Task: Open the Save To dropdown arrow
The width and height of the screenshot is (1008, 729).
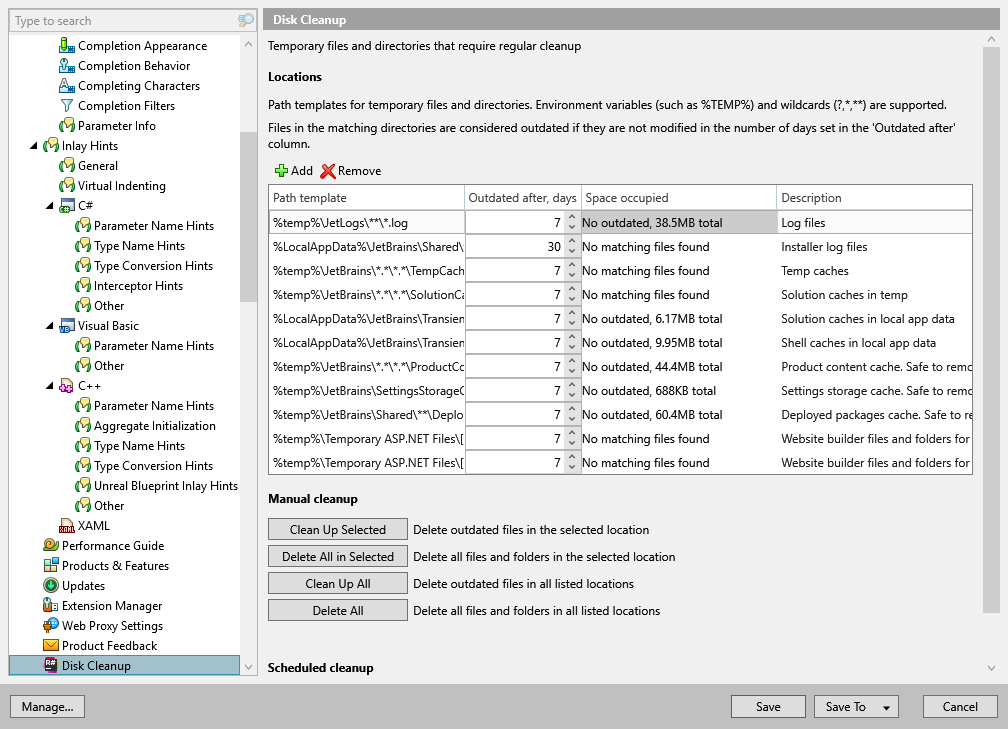Action: pos(886,708)
